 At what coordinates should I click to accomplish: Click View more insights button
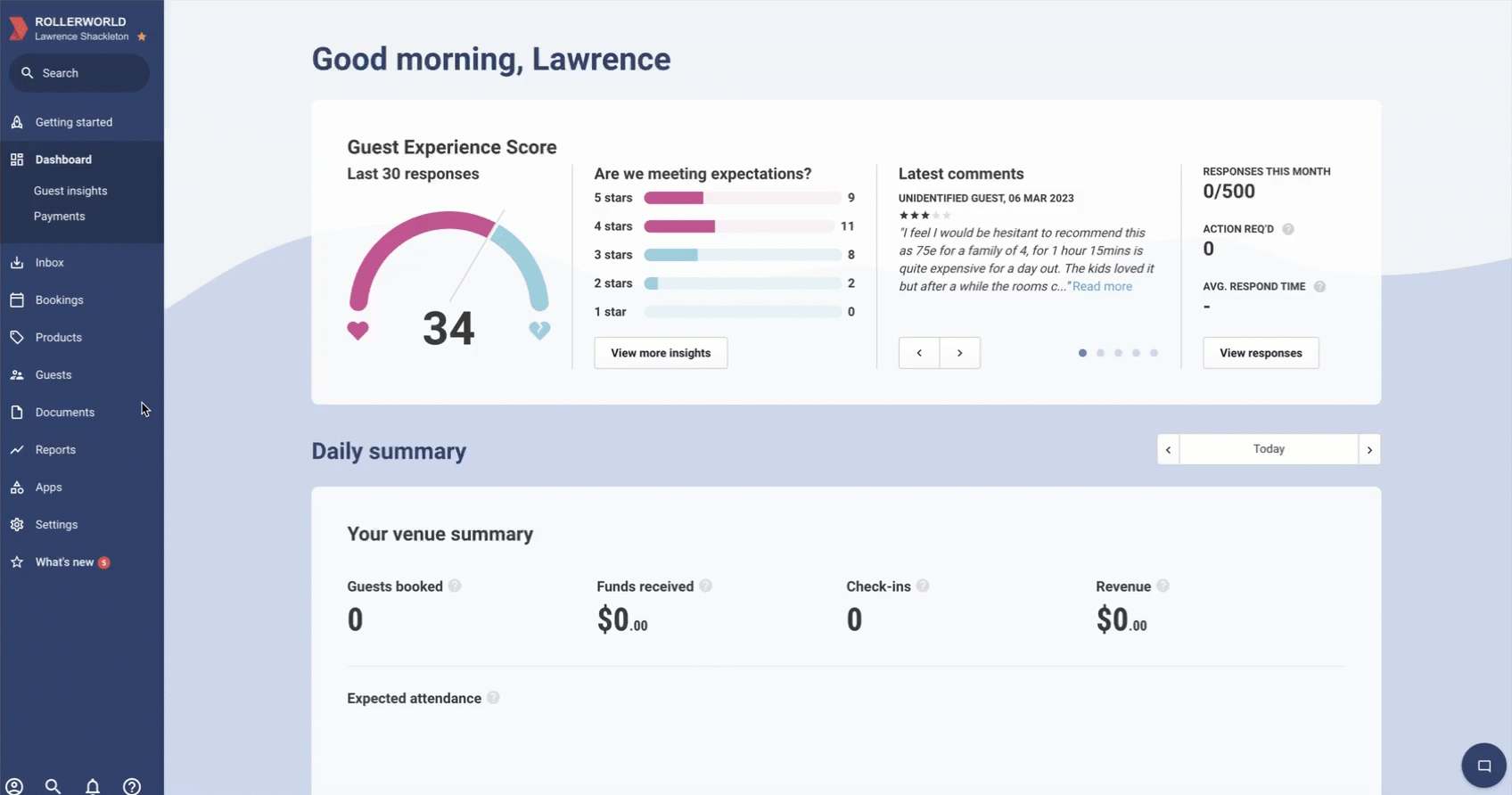coord(661,353)
